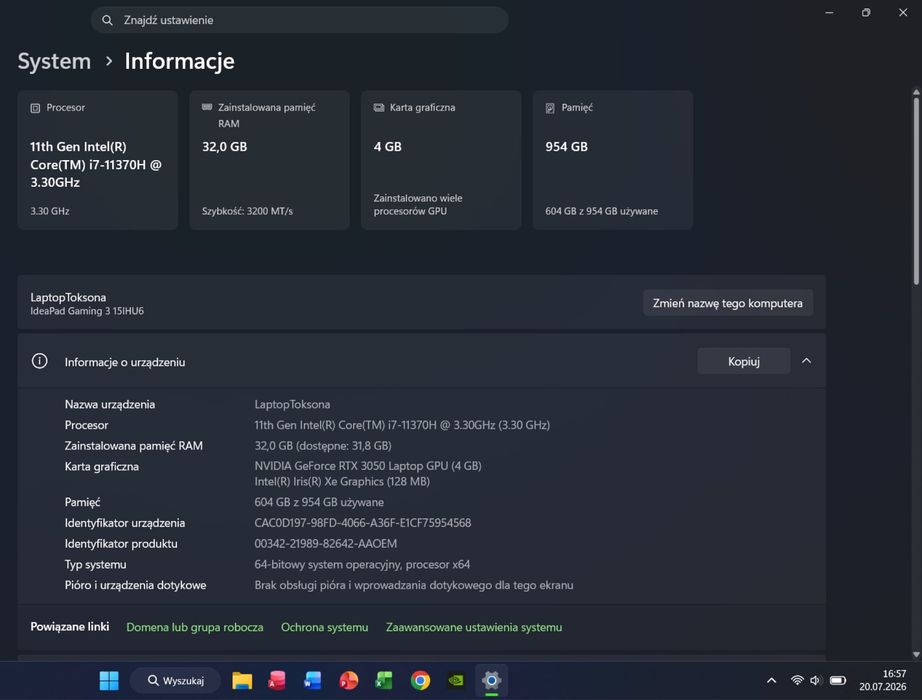Select the product ID 00342-21989-82642-AAOEM

(326, 544)
